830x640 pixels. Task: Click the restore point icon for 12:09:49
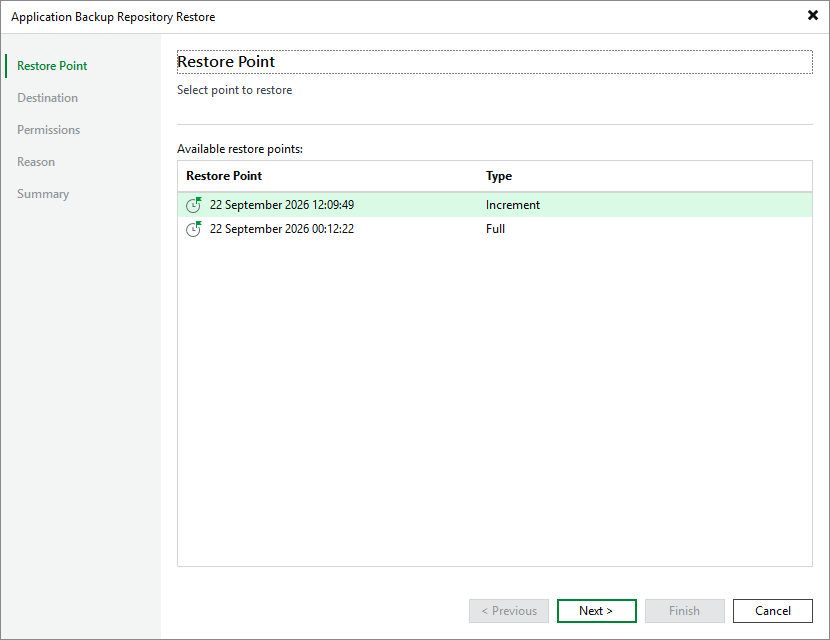(194, 205)
